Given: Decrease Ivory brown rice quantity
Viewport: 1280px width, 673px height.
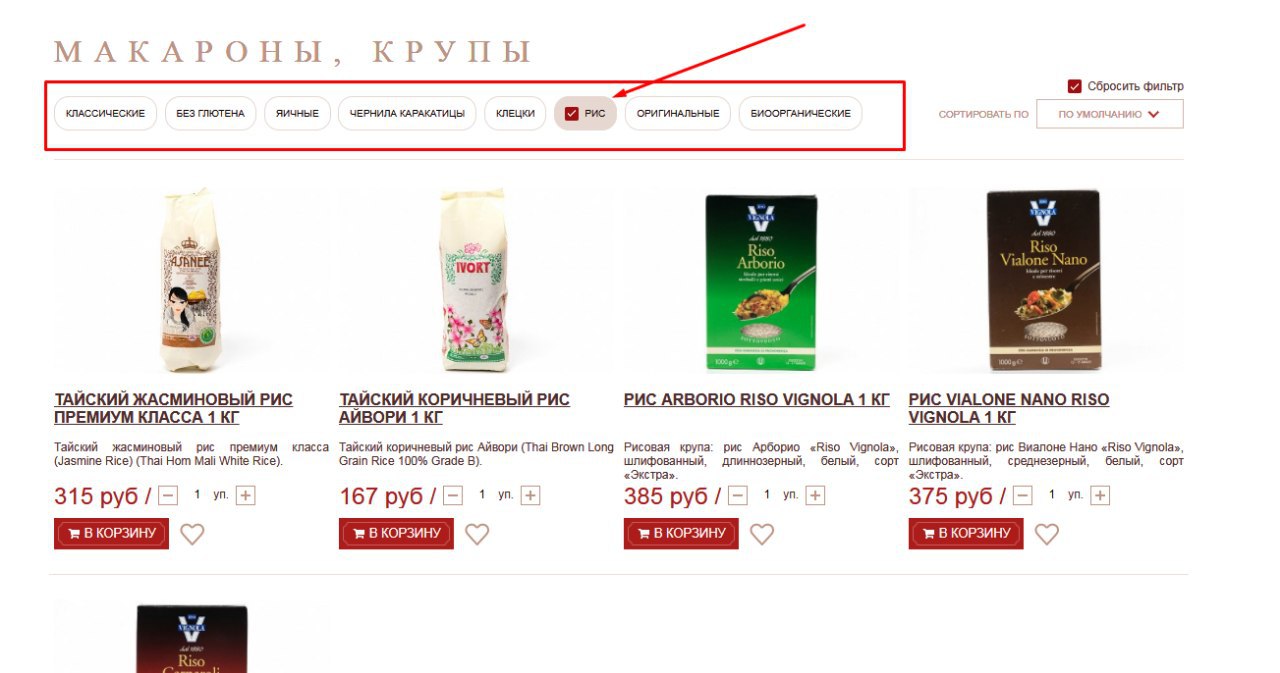Looking at the screenshot, I should 453,495.
